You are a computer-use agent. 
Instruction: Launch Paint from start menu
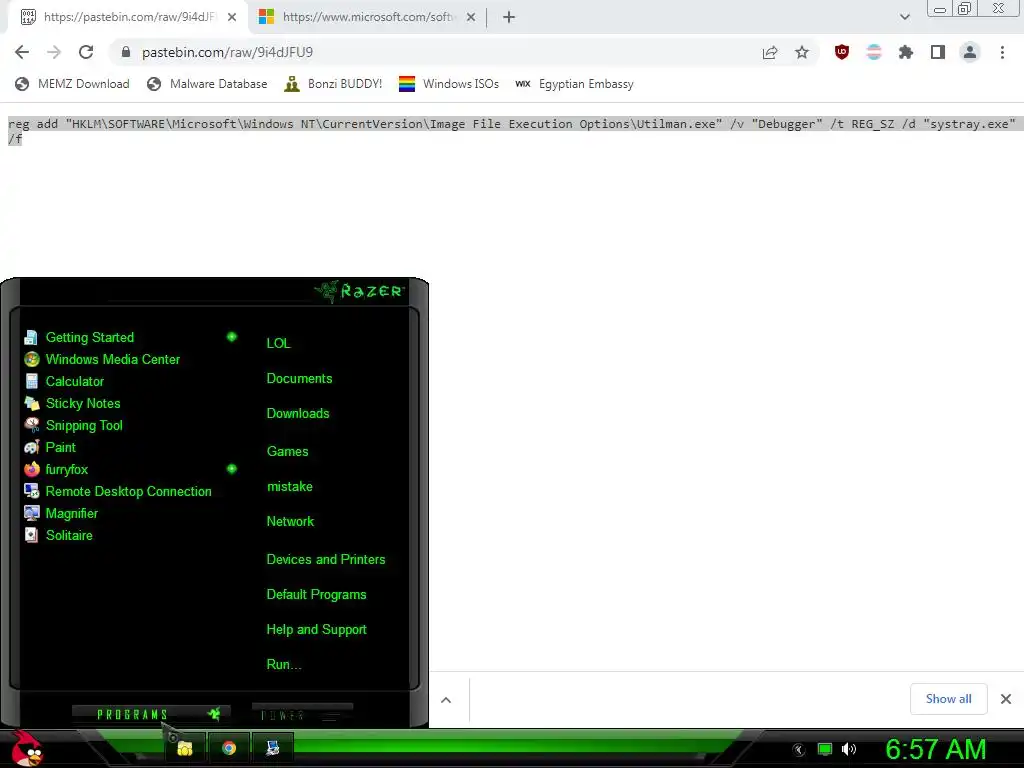(x=61, y=447)
